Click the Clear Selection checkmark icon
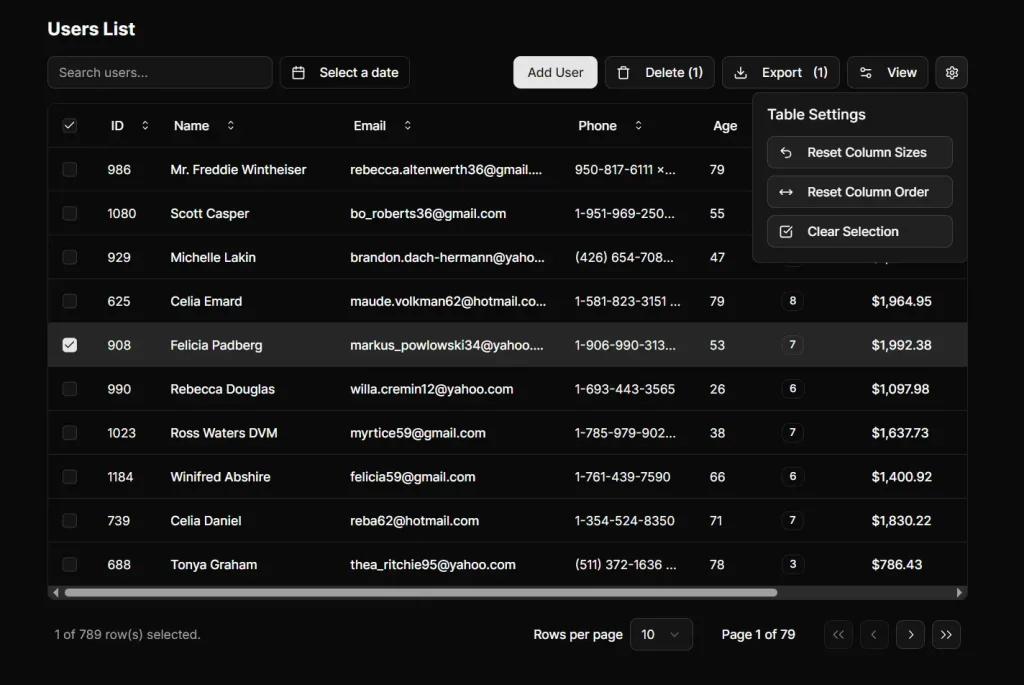The width and height of the screenshot is (1024, 685). (787, 231)
